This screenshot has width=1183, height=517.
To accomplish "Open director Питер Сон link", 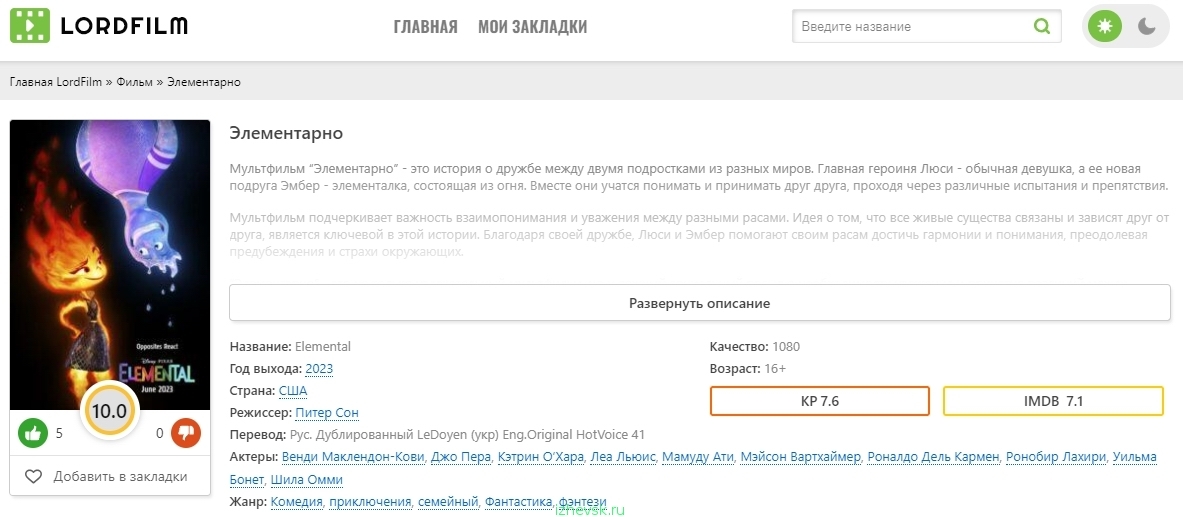I will coord(327,413).
